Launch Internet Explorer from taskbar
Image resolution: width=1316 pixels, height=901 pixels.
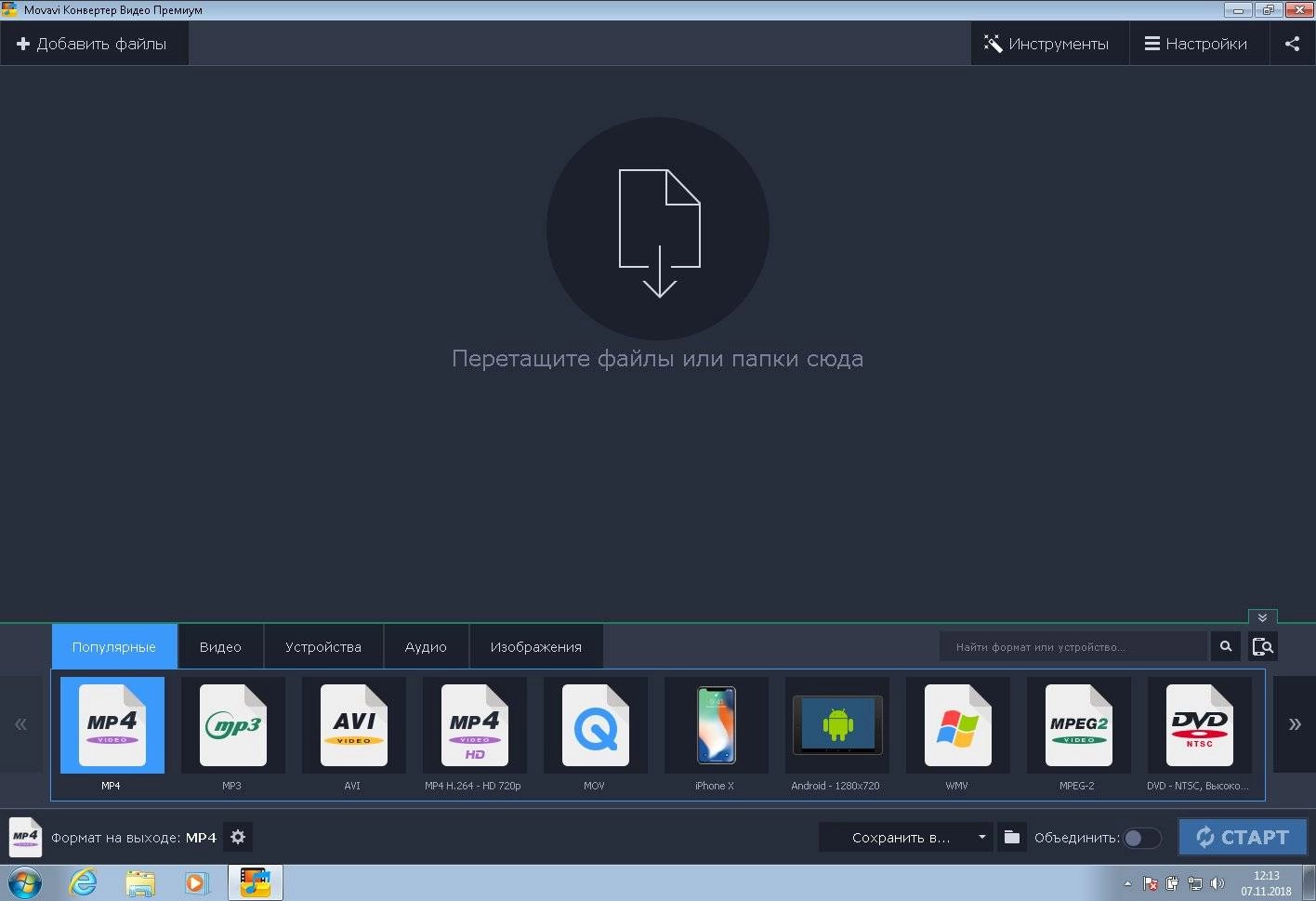coord(84,882)
